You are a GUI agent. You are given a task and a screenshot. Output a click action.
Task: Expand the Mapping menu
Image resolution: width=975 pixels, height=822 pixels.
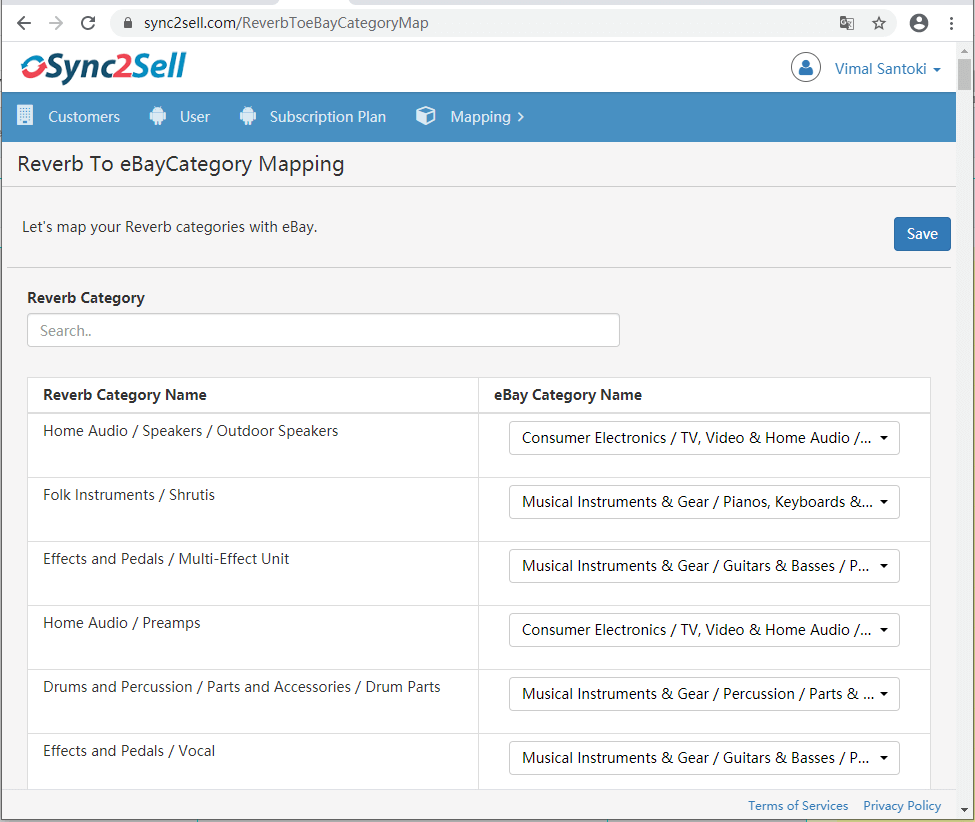pos(487,117)
